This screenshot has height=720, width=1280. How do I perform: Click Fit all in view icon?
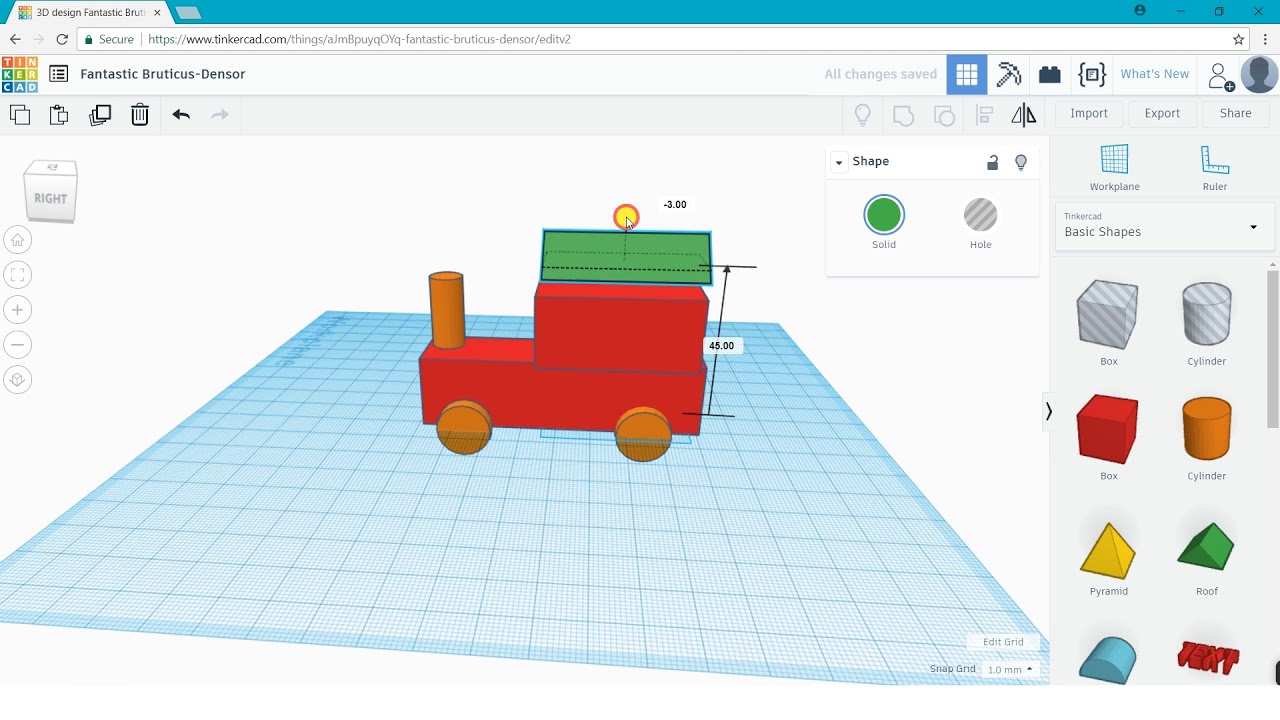17,275
